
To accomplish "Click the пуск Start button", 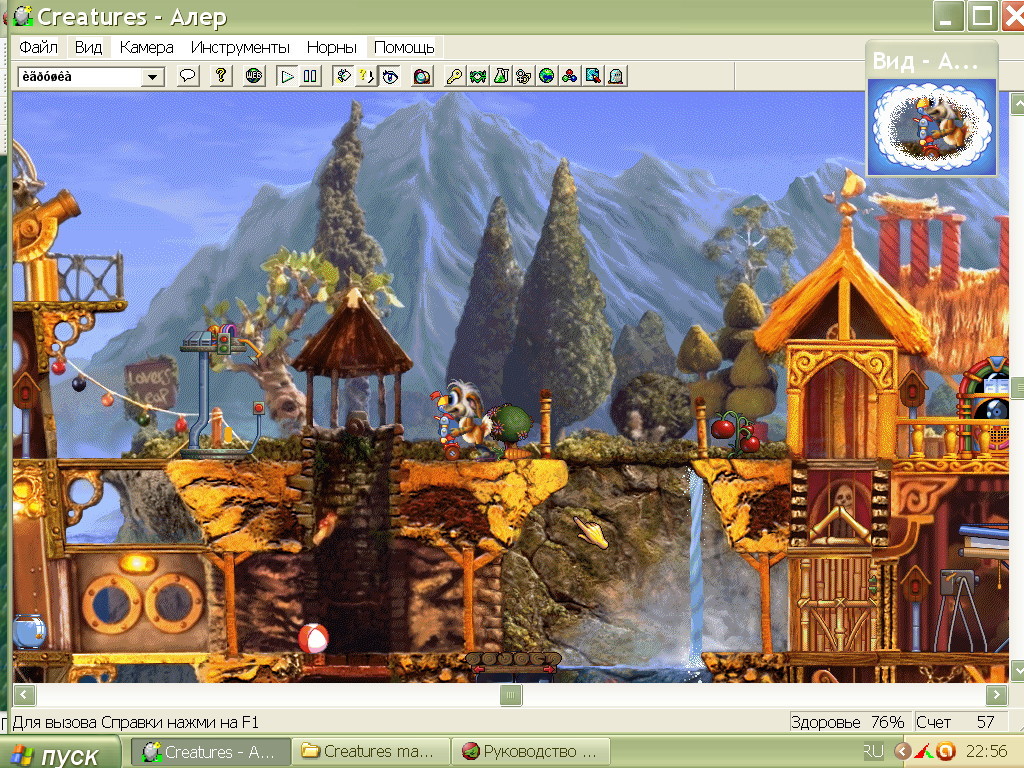I will (x=60, y=754).
